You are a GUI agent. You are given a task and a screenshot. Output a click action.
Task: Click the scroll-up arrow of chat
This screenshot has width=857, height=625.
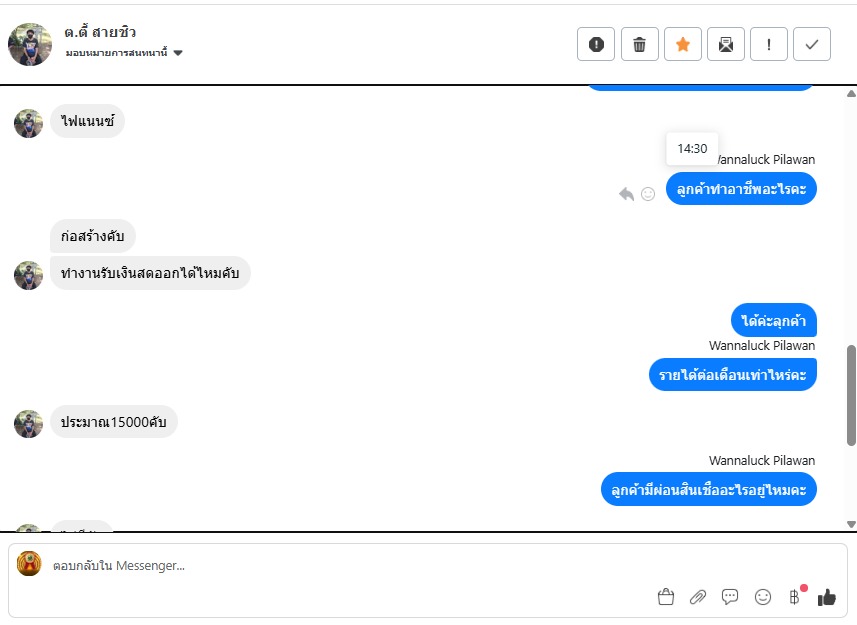tap(851, 93)
